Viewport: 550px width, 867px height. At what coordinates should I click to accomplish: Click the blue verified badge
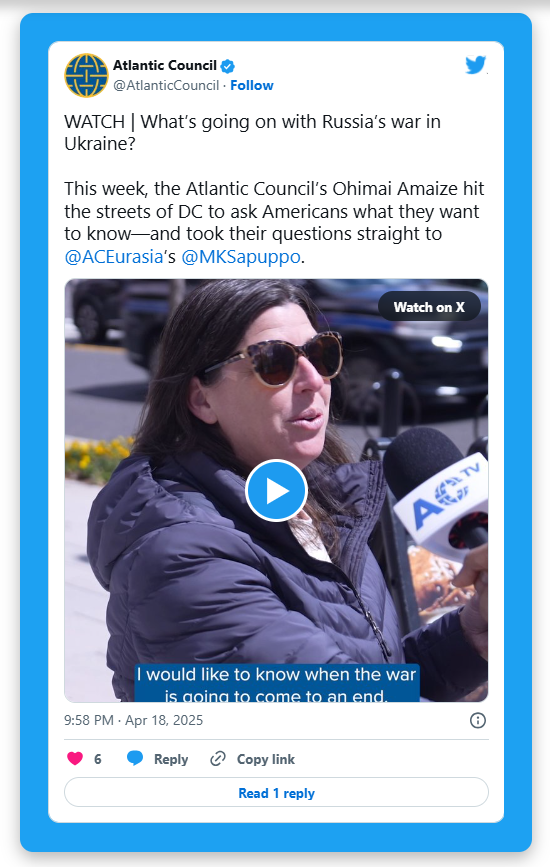coord(228,66)
